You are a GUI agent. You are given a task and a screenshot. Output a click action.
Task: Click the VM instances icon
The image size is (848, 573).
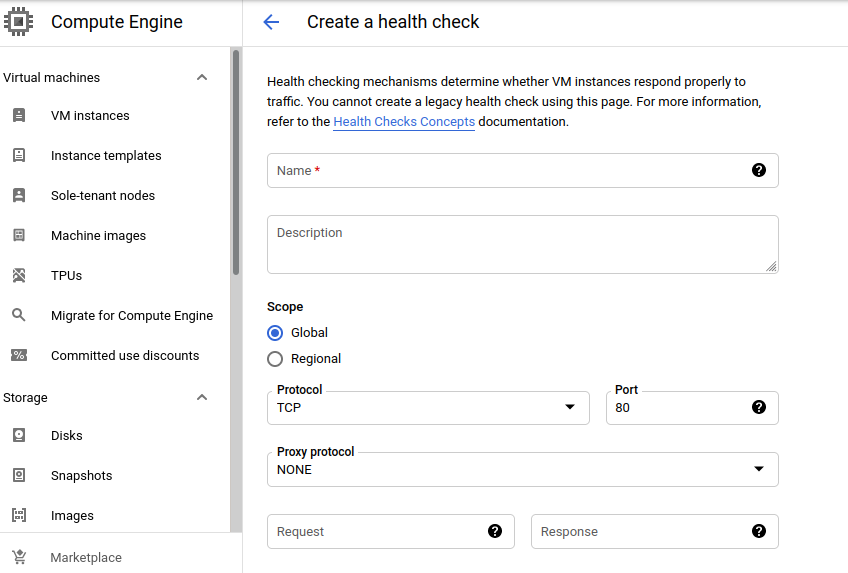point(19,115)
